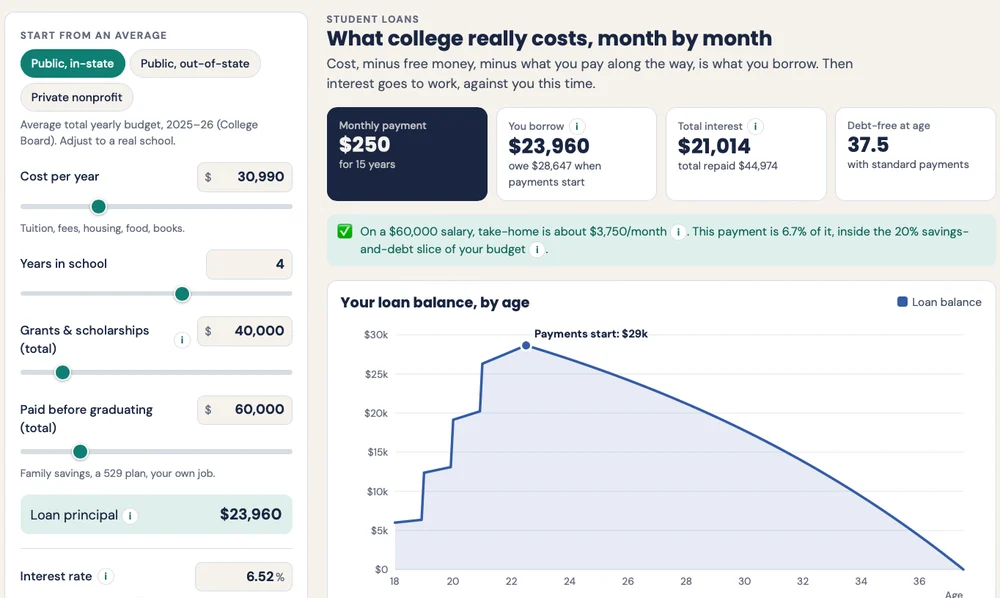
Task: Open info icon beside Grants & scholarships
Action: (x=182, y=340)
